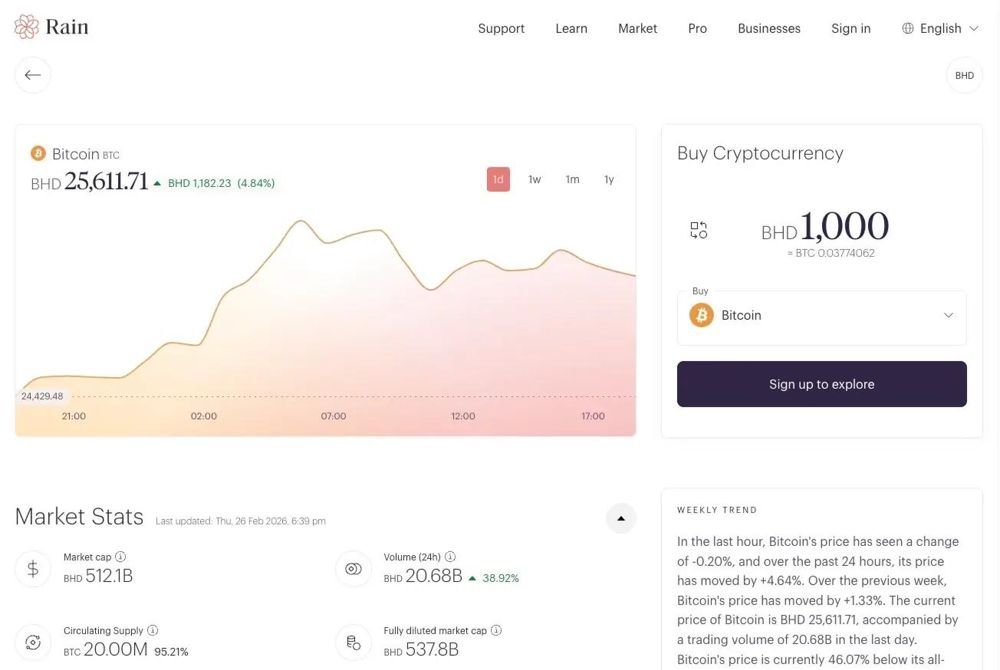Open the Market menu item
The width and height of the screenshot is (1000, 670).
click(637, 28)
